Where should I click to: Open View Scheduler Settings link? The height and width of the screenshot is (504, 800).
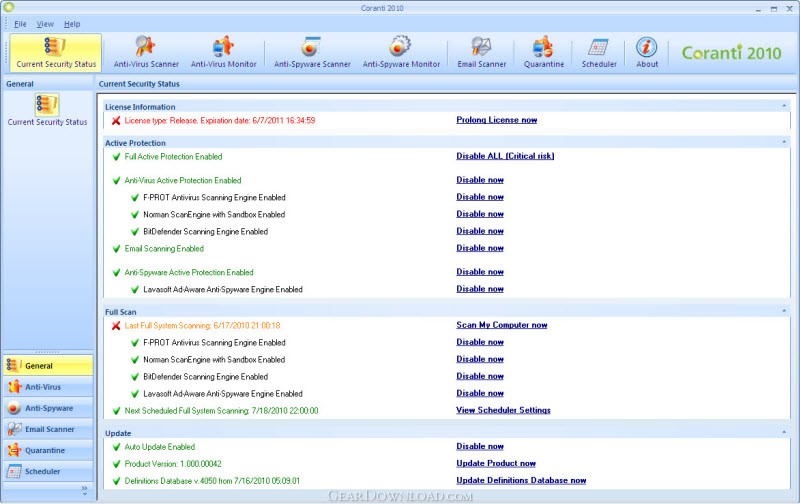pyautogui.click(x=503, y=410)
